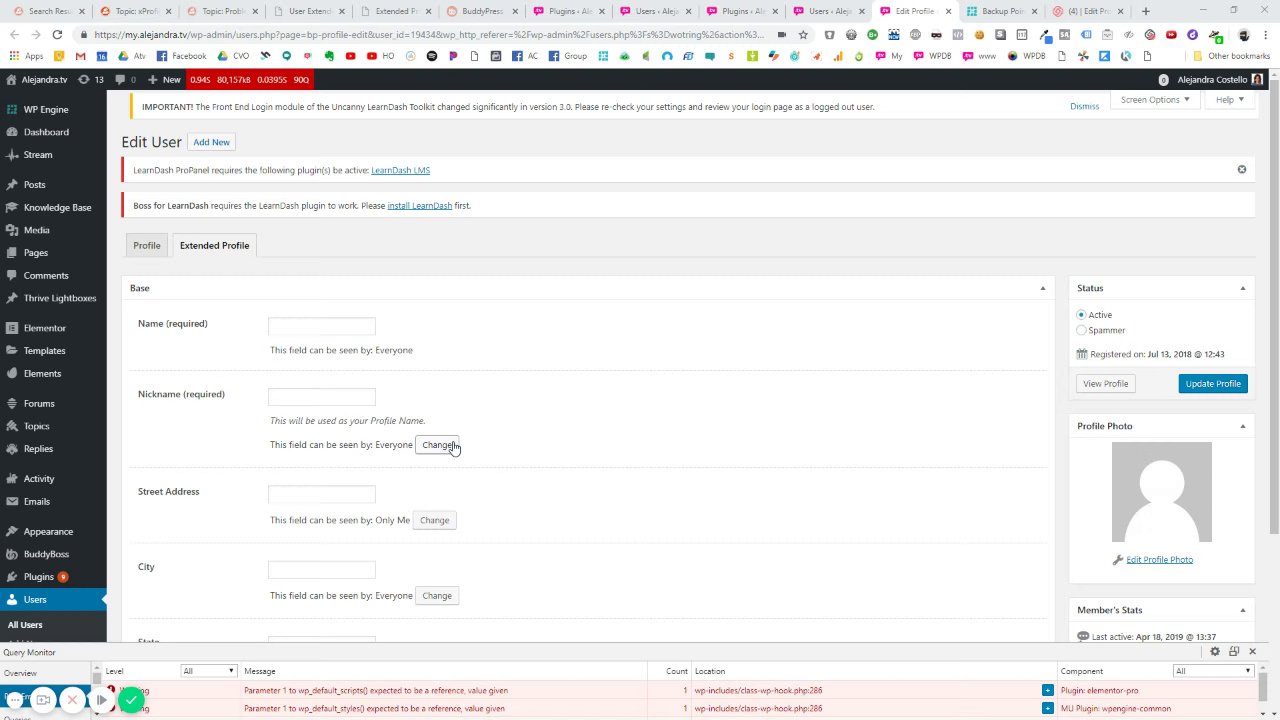Screen dimensions: 1280x720
Task: Switch to the Profile tab
Action: tap(147, 245)
